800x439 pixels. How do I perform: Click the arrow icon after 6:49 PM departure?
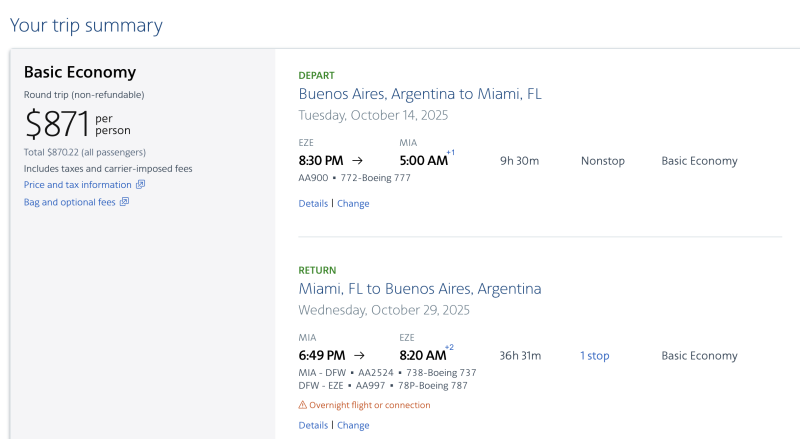point(360,355)
